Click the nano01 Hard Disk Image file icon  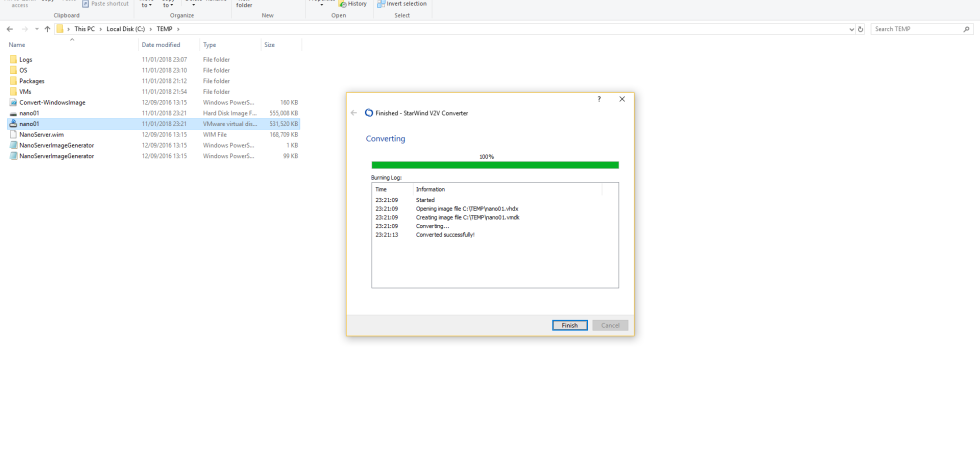tap(13, 113)
